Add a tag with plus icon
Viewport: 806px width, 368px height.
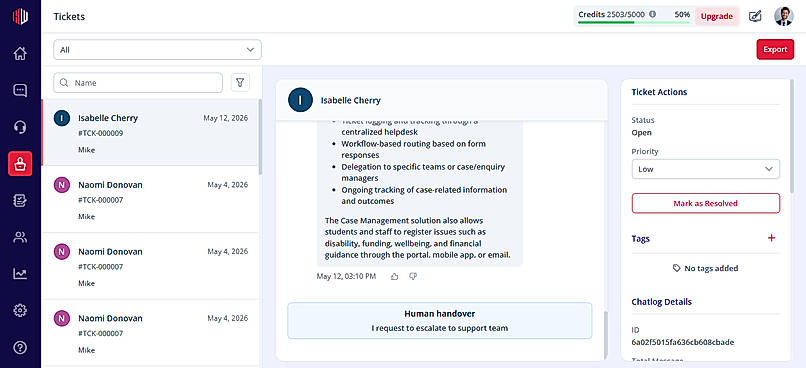[771, 238]
